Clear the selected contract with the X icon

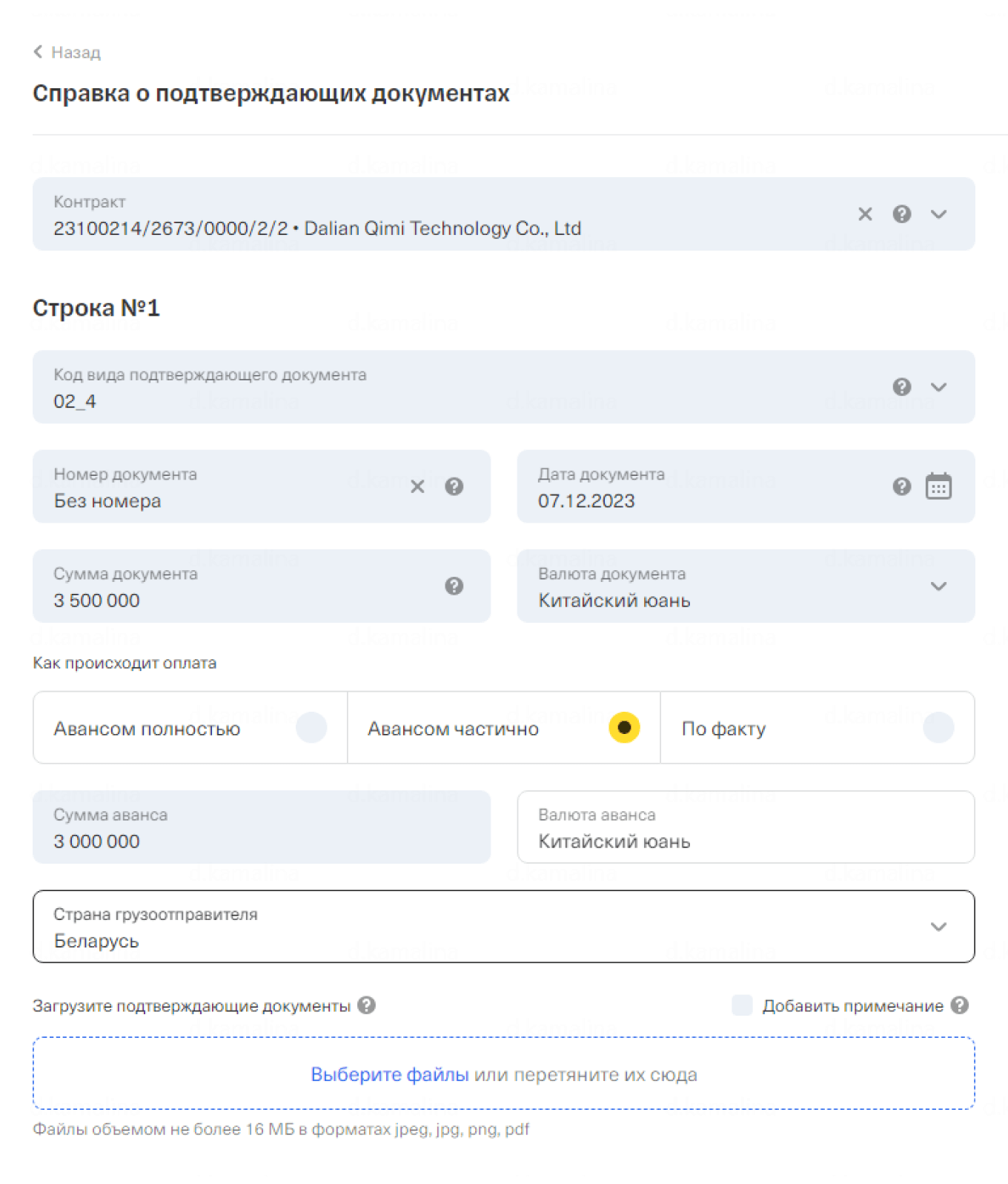point(864,214)
